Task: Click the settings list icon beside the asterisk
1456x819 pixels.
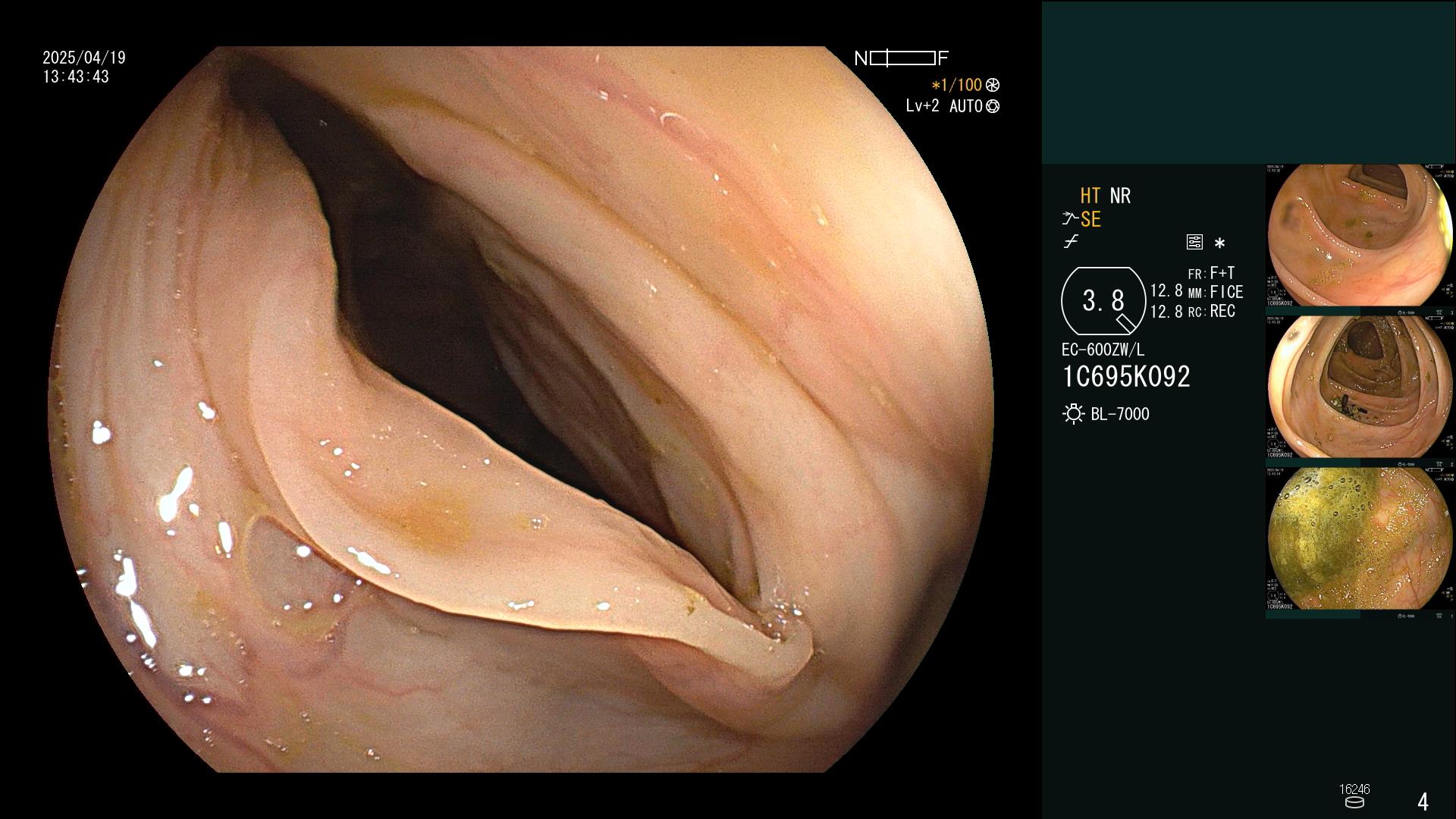Action: pyautogui.click(x=1194, y=242)
